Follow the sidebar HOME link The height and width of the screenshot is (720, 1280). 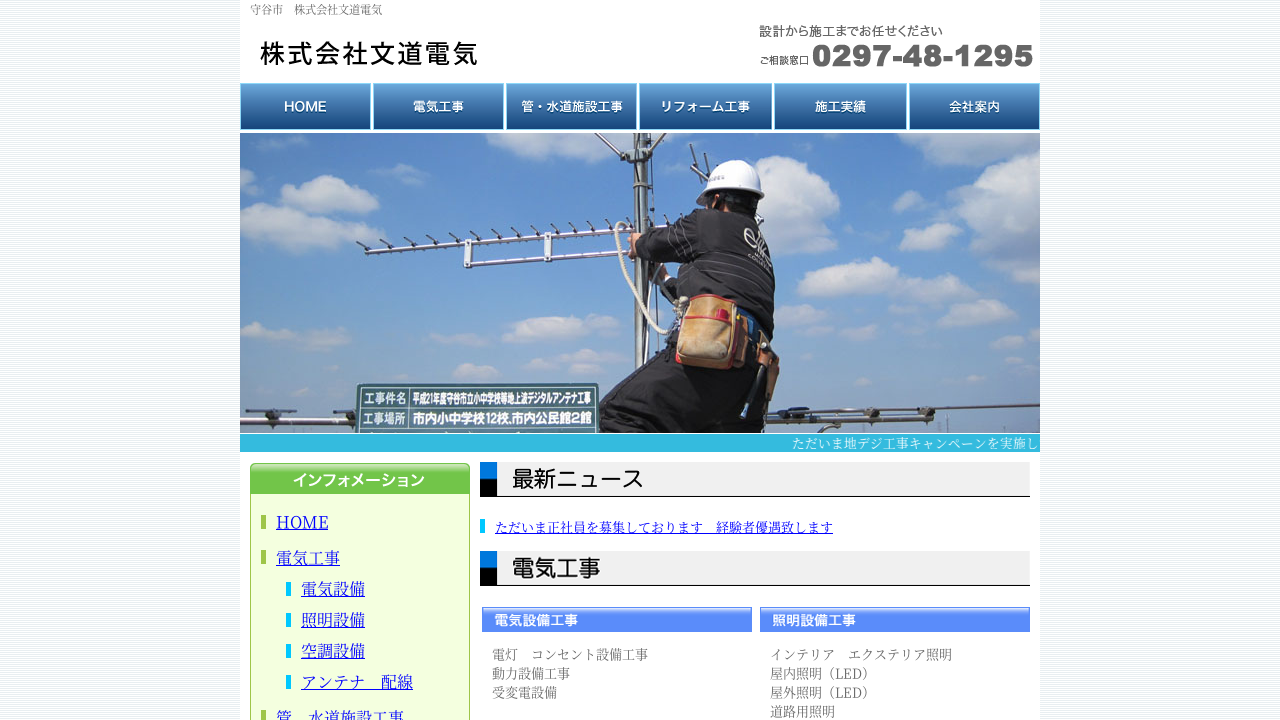point(302,522)
